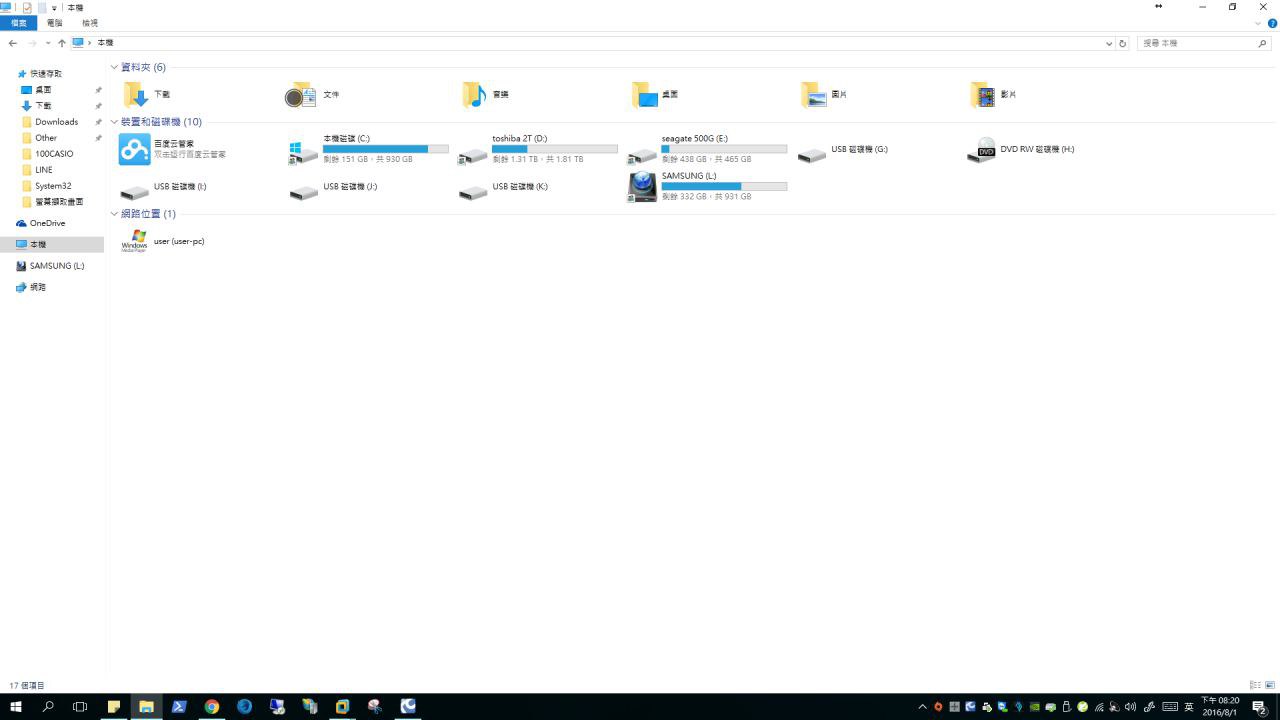This screenshot has width=1280, height=720.
Task: Collapse the 裝置和磁碟機 (10) group
Action: 114,122
